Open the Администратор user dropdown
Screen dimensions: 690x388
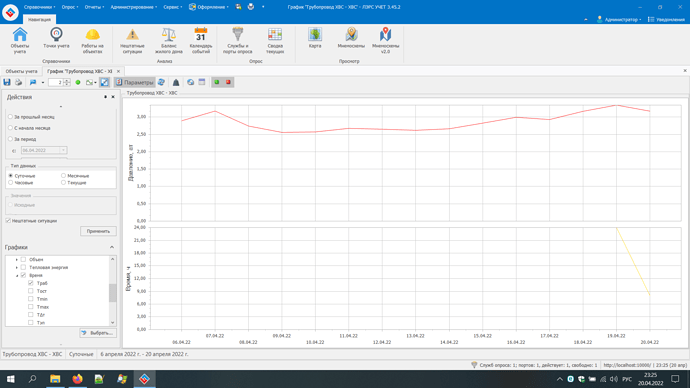click(619, 19)
